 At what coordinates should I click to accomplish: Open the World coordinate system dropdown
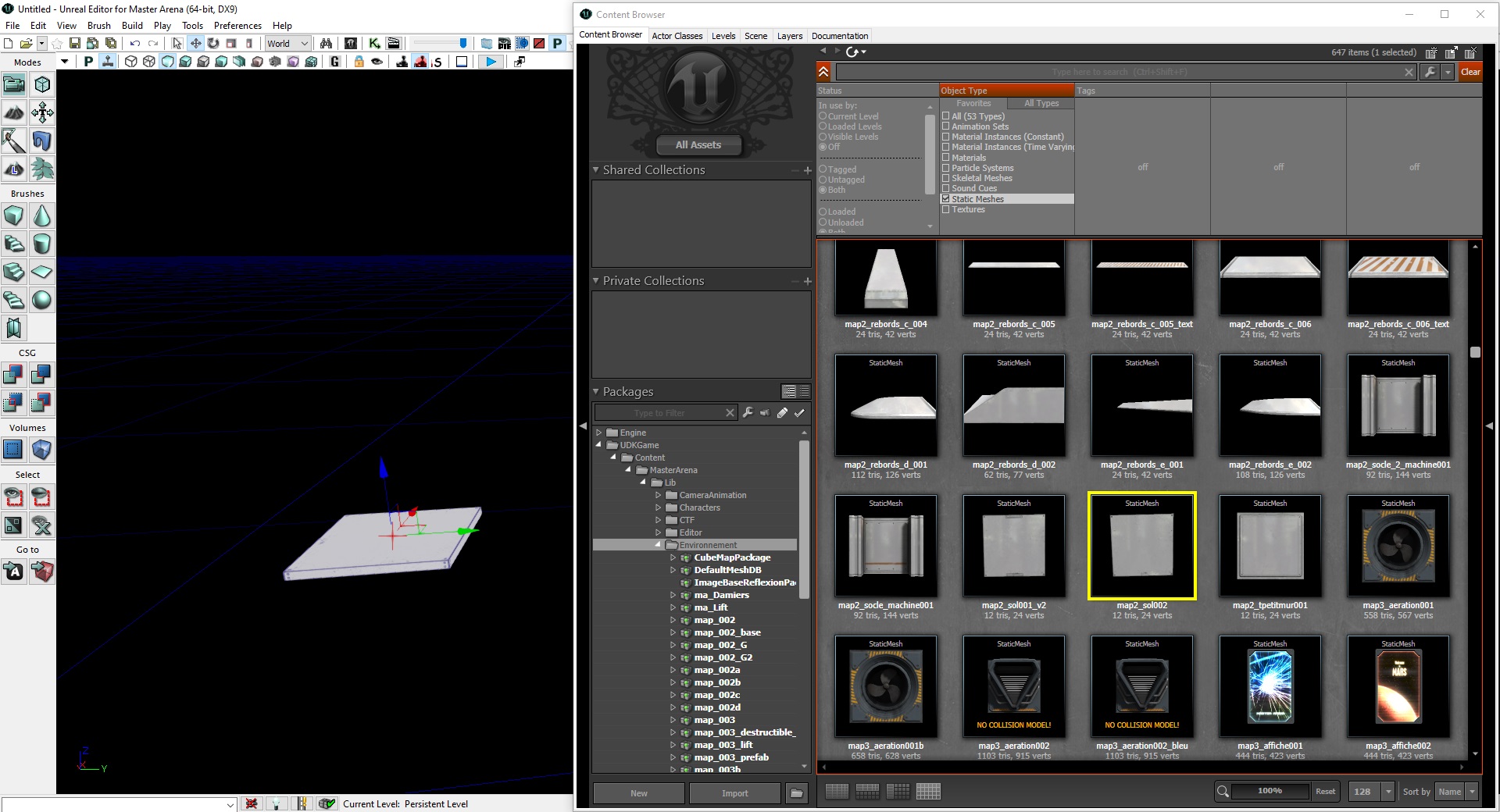pyautogui.click(x=288, y=44)
